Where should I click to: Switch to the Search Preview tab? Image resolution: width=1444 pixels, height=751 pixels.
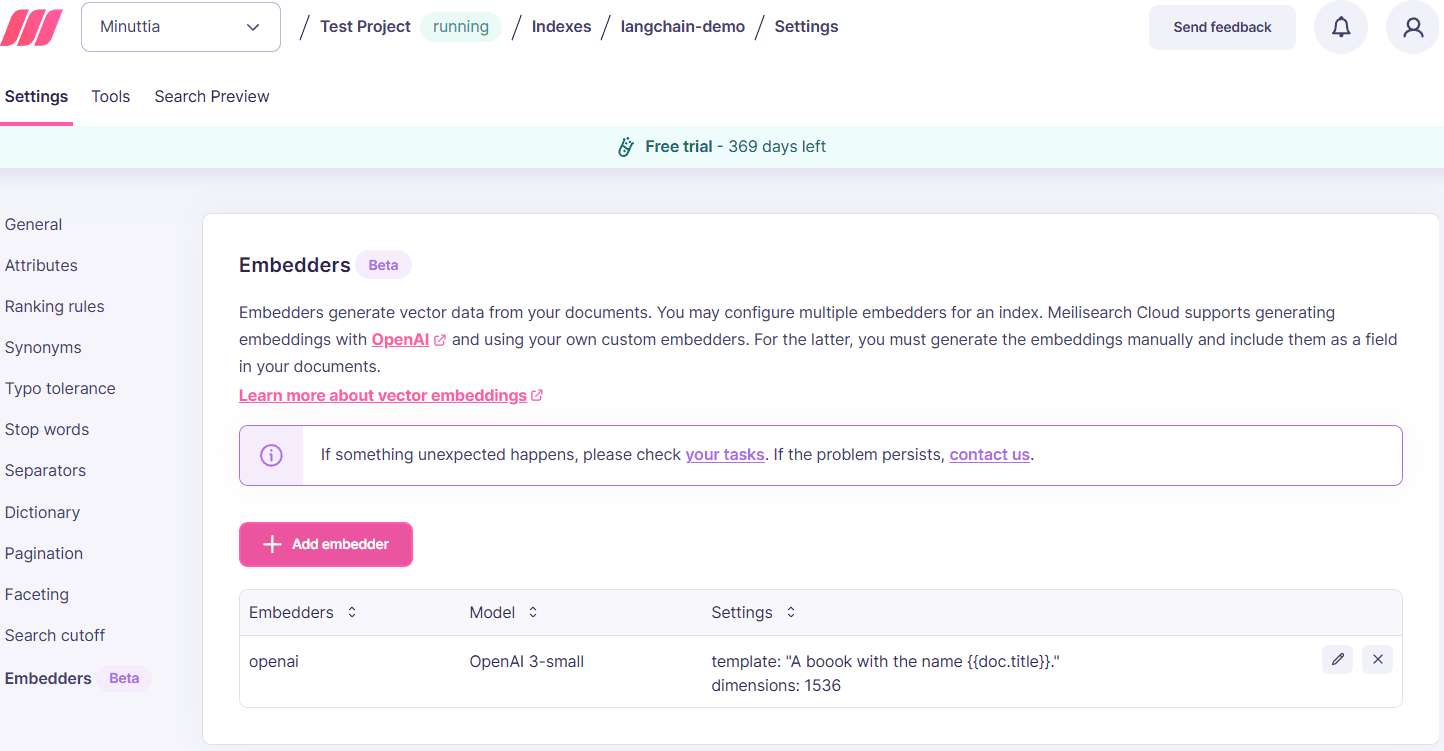click(x=212, y=97)
